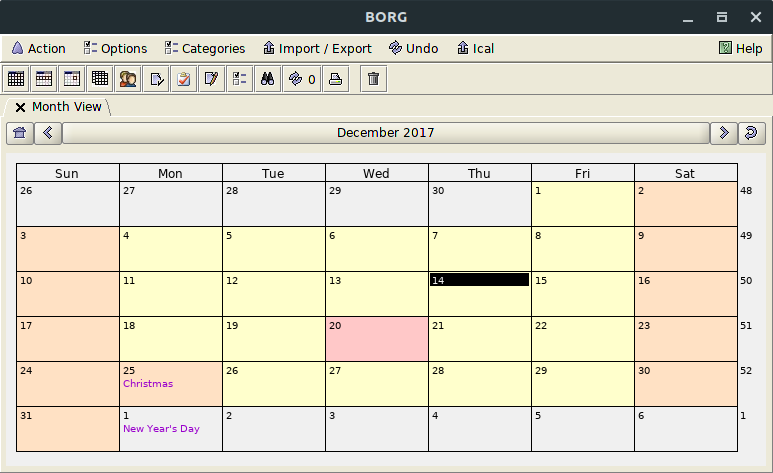
Task: Open the Year view toolbar icon
Action: (x=100, y=79)
